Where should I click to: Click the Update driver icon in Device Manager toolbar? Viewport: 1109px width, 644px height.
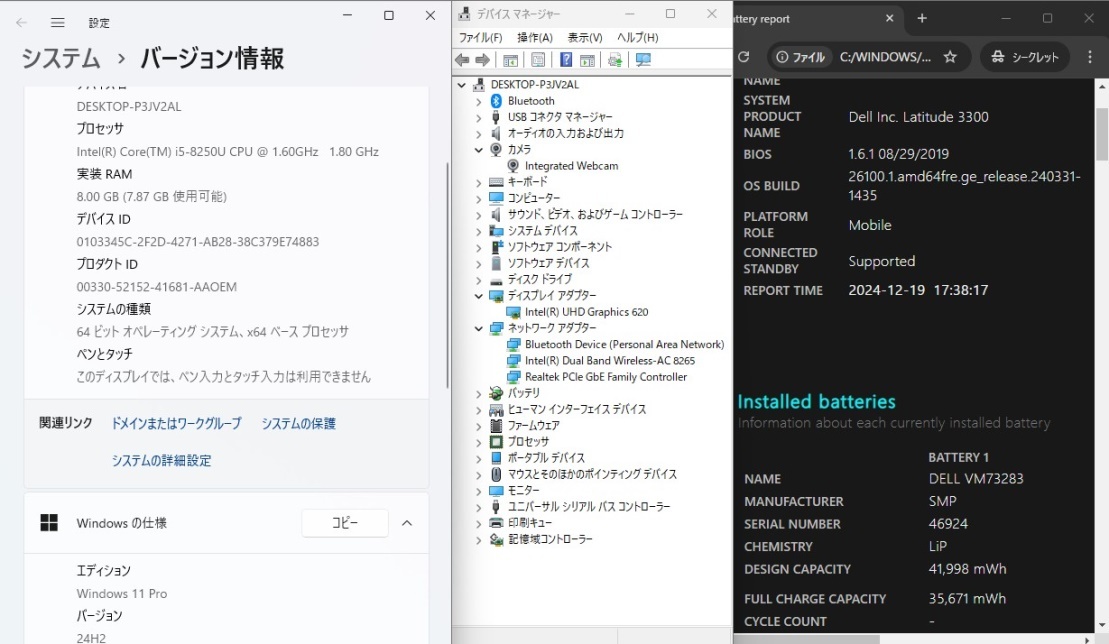(615, 60)
